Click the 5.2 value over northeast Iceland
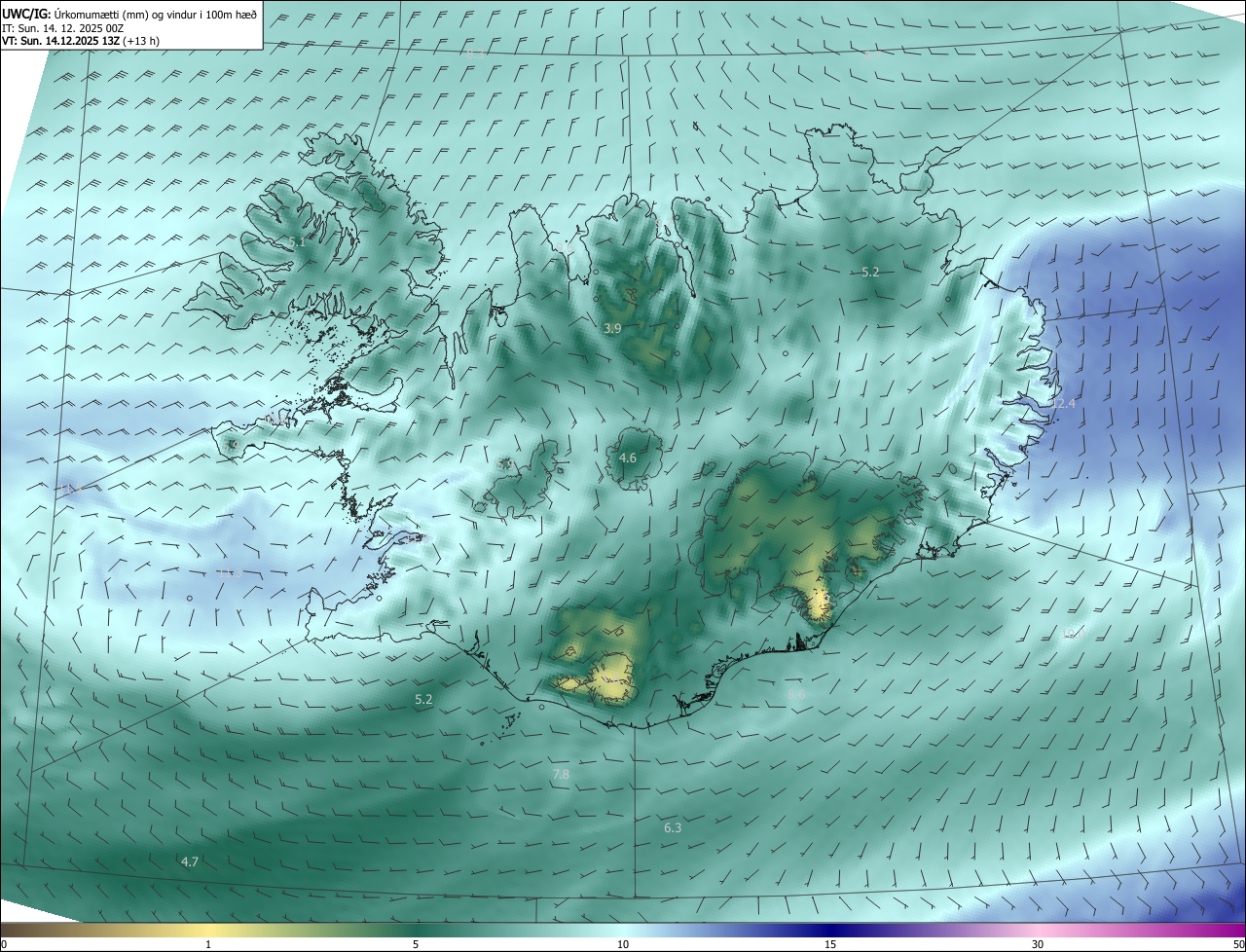Viewport: 1246px width, 952px height. pyautogui.click(x=871, y=273)
